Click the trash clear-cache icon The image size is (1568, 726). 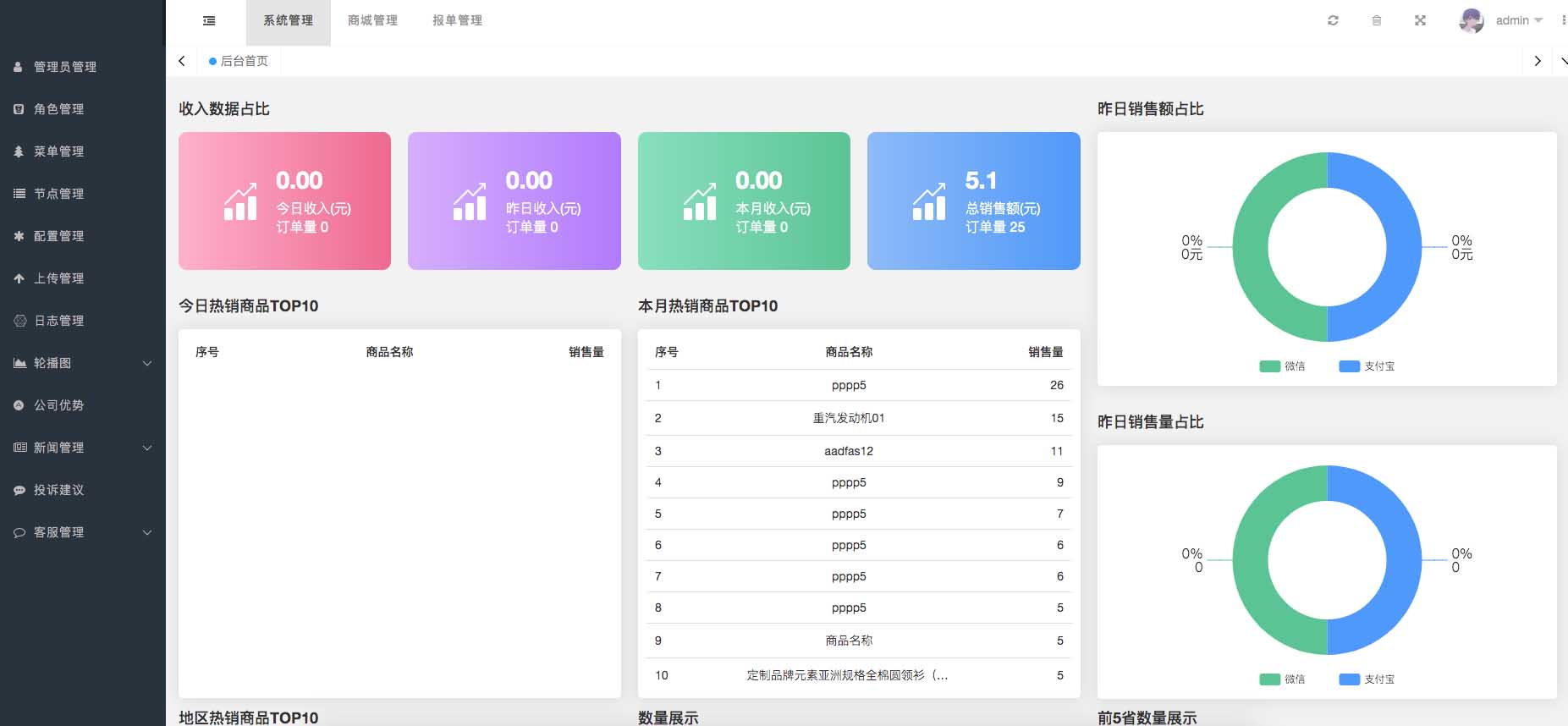pos(1377,21)
